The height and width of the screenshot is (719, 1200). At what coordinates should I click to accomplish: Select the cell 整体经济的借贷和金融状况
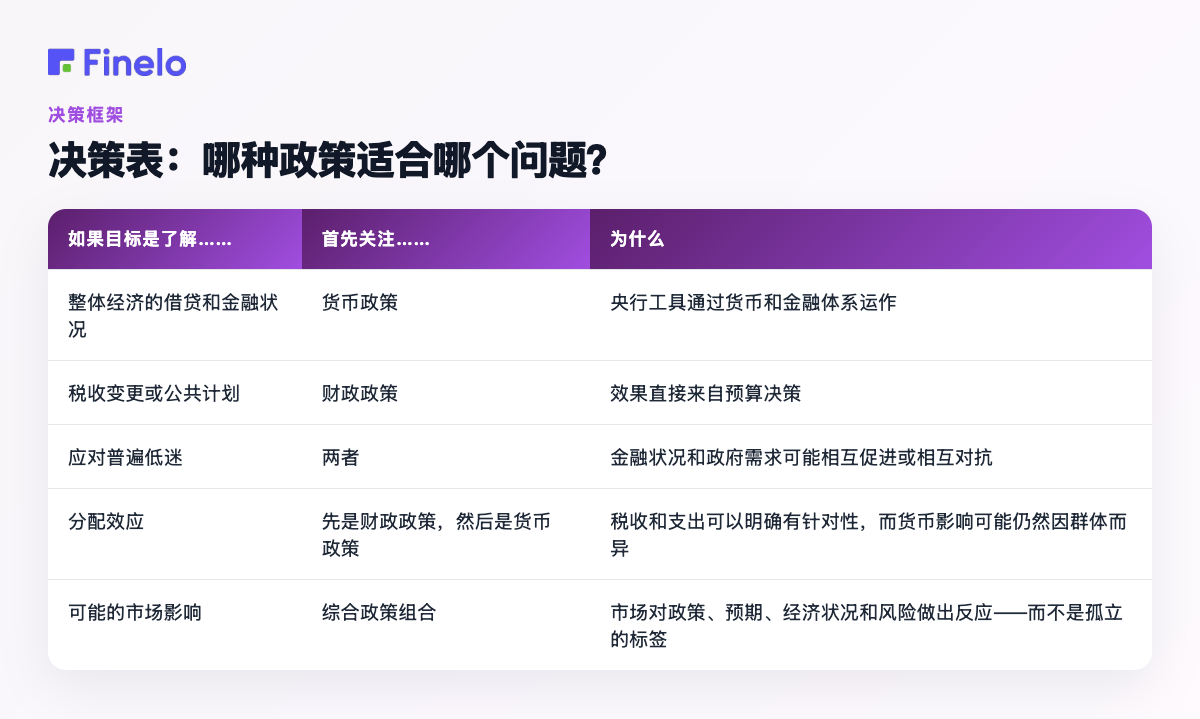[175, 315]
